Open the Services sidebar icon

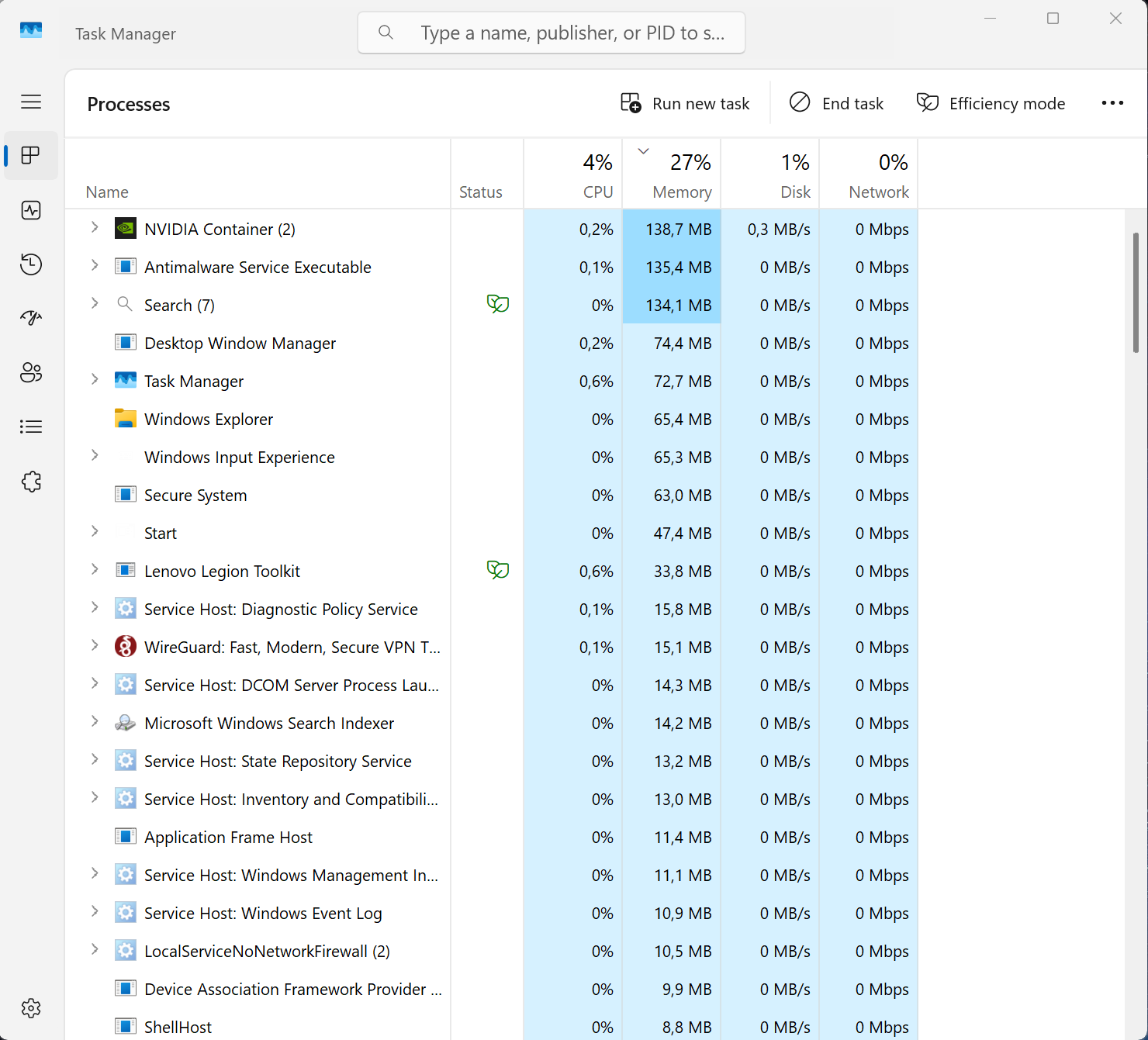31,482
